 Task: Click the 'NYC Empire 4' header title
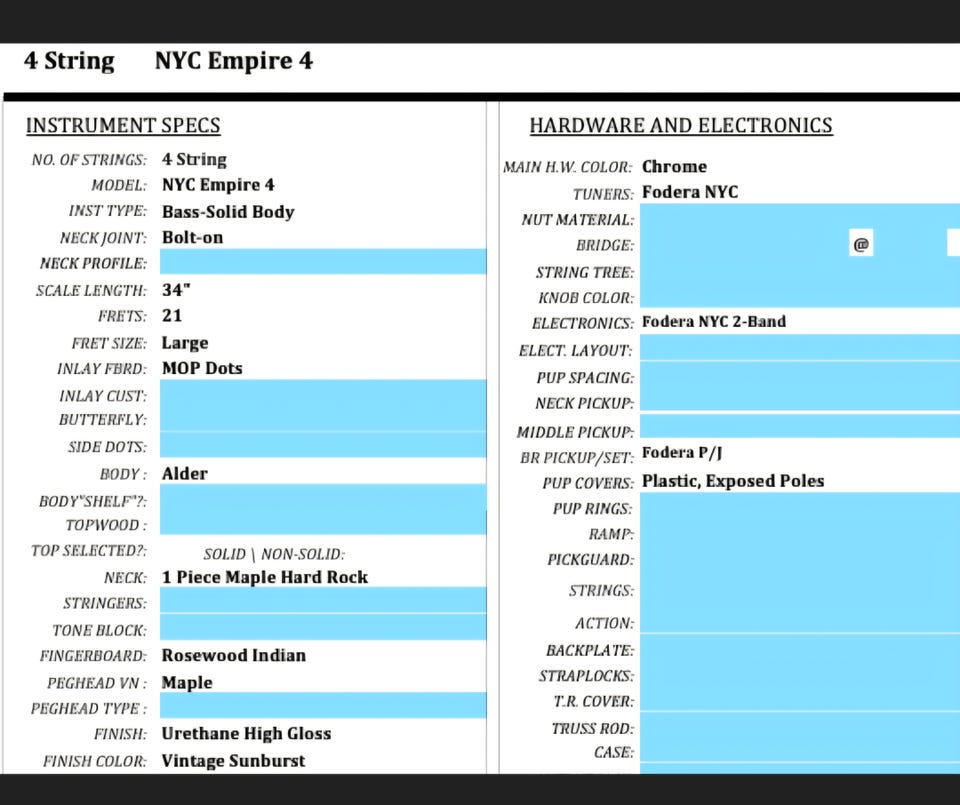[234, 61]
